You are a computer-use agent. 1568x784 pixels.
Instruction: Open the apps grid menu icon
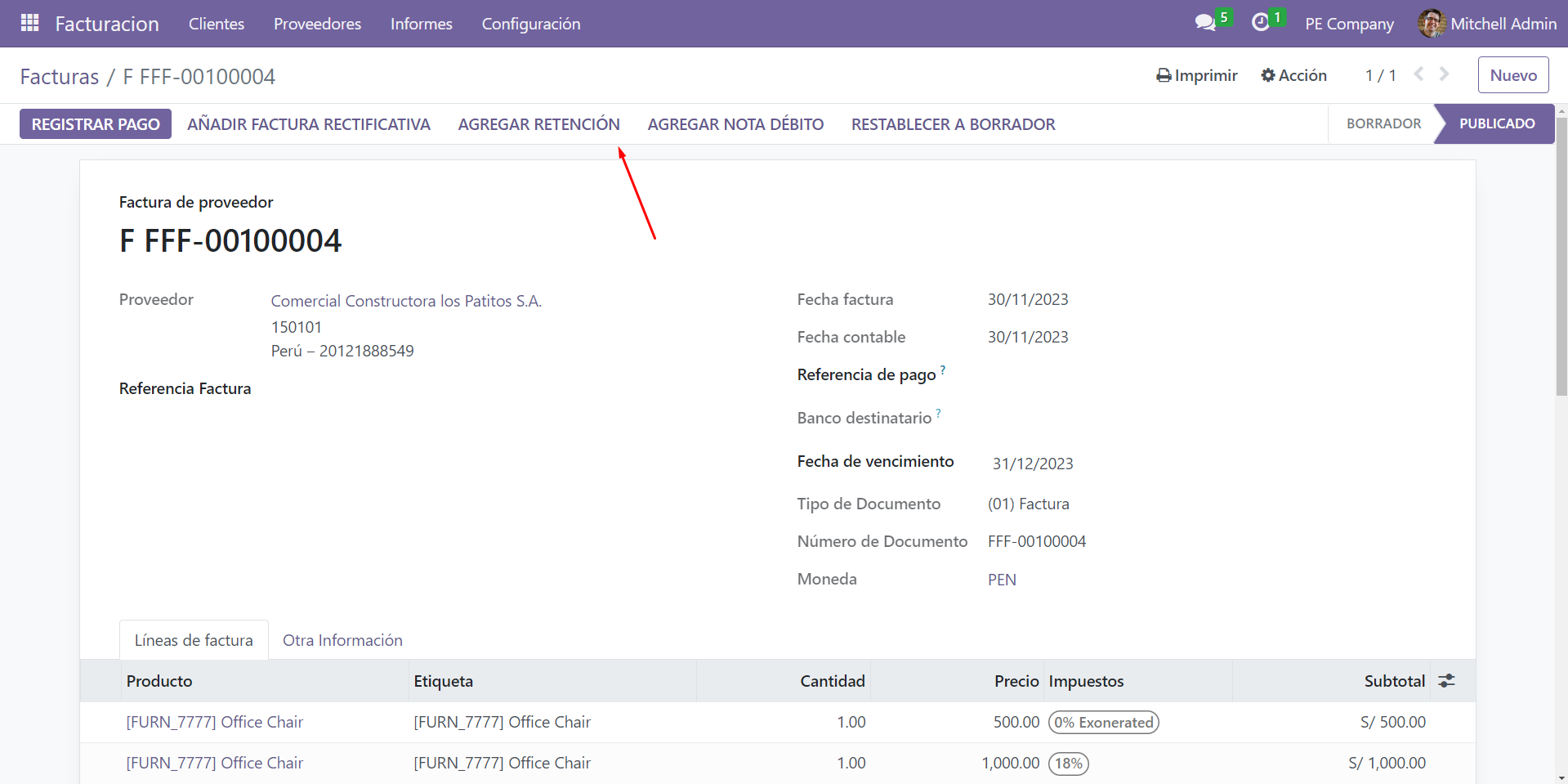tap(30, 23)
